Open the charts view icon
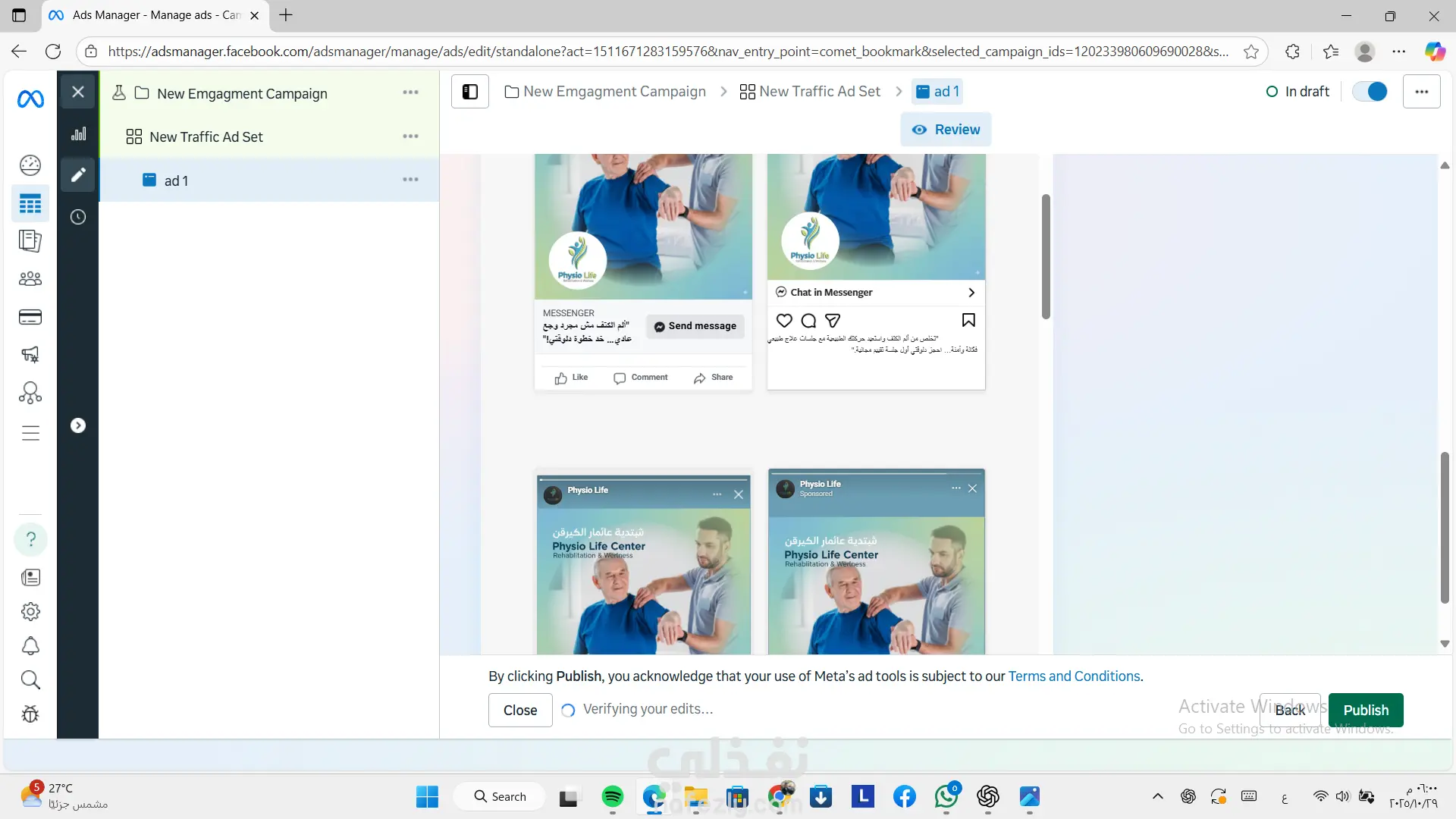The height and width of the screenshot is (819, 1456). click(x=78, y=134)
